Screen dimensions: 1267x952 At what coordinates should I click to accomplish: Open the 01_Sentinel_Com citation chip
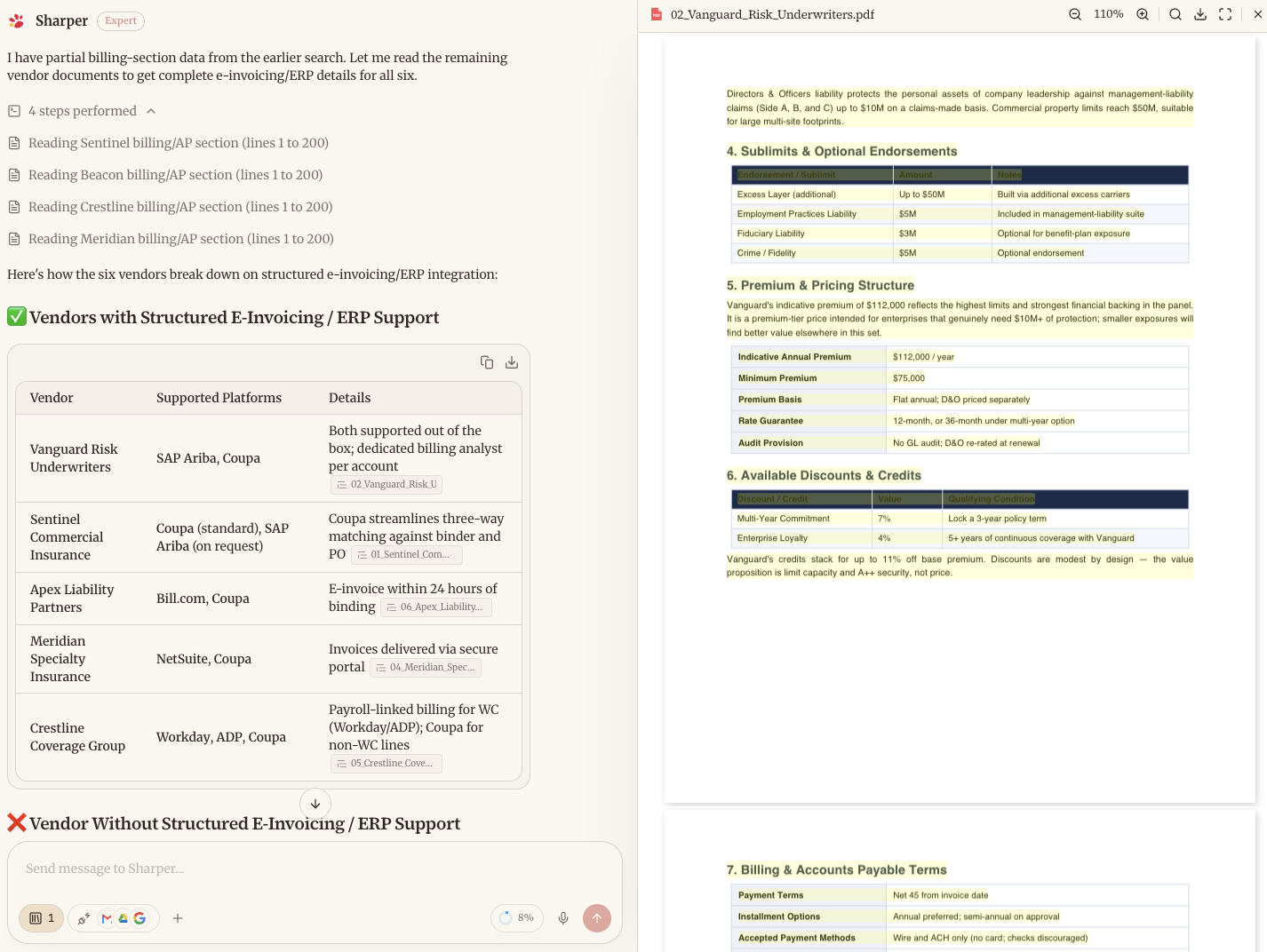pos(407,554)
